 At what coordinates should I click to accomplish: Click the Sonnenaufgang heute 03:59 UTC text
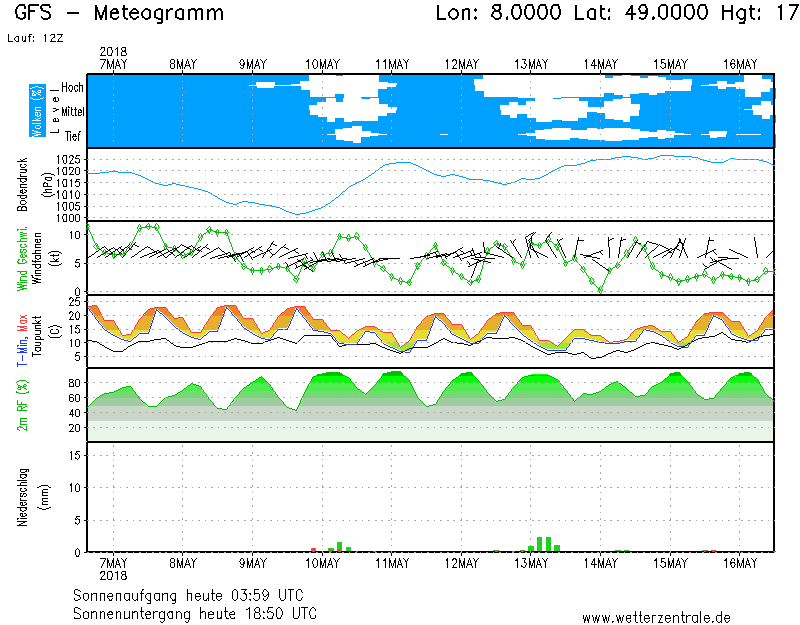click(x=195, y=595)
